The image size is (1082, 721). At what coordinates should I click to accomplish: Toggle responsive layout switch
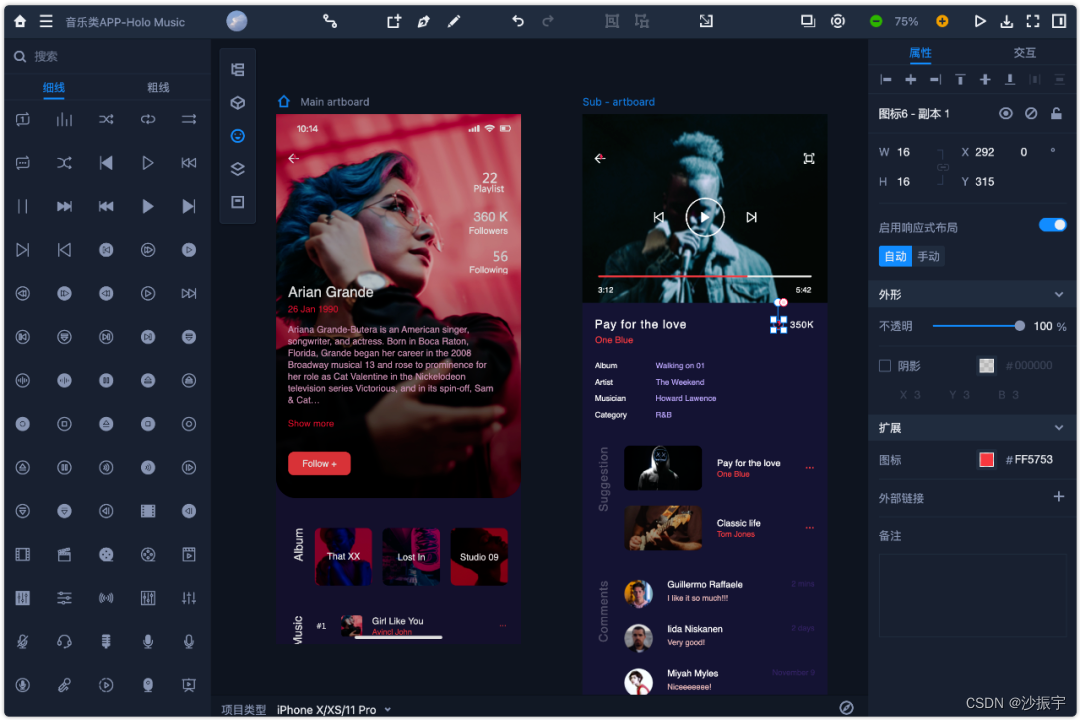point(1052,225)
